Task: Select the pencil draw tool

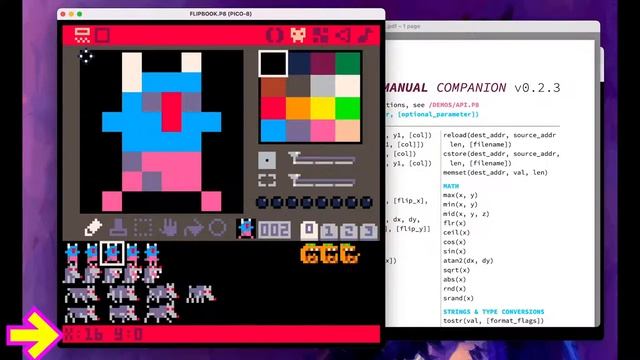Action: click(93, 228)
